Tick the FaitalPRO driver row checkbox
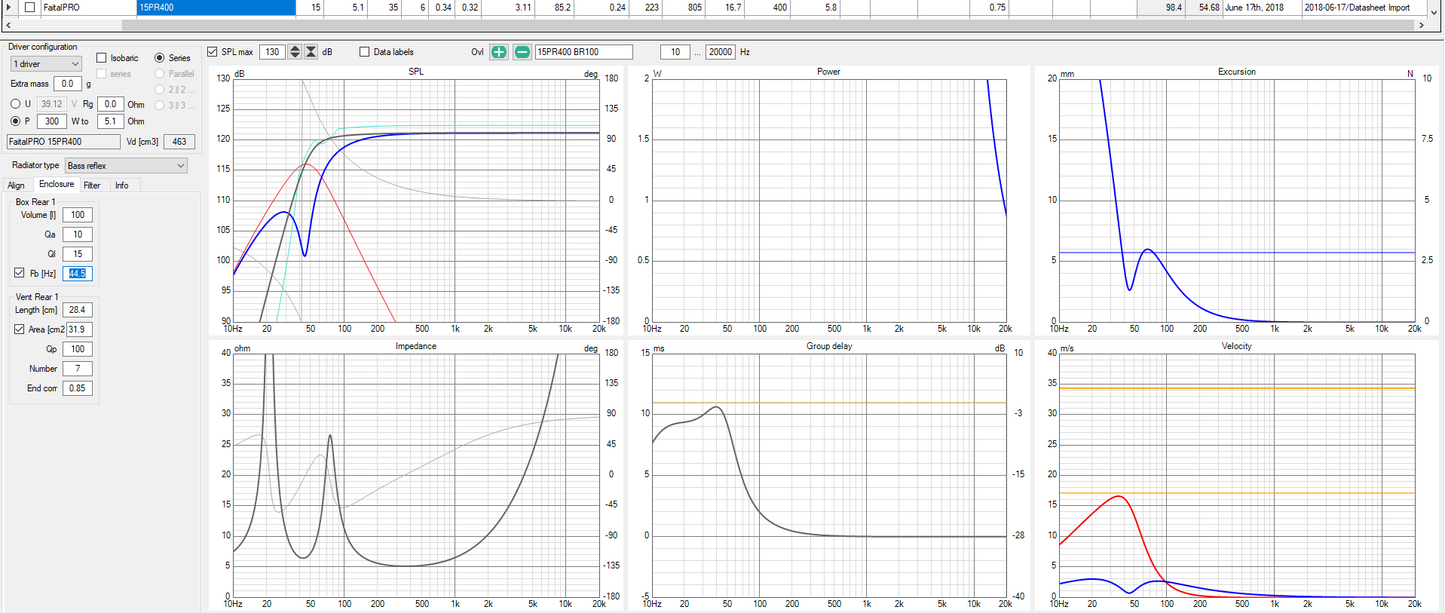 30,7
